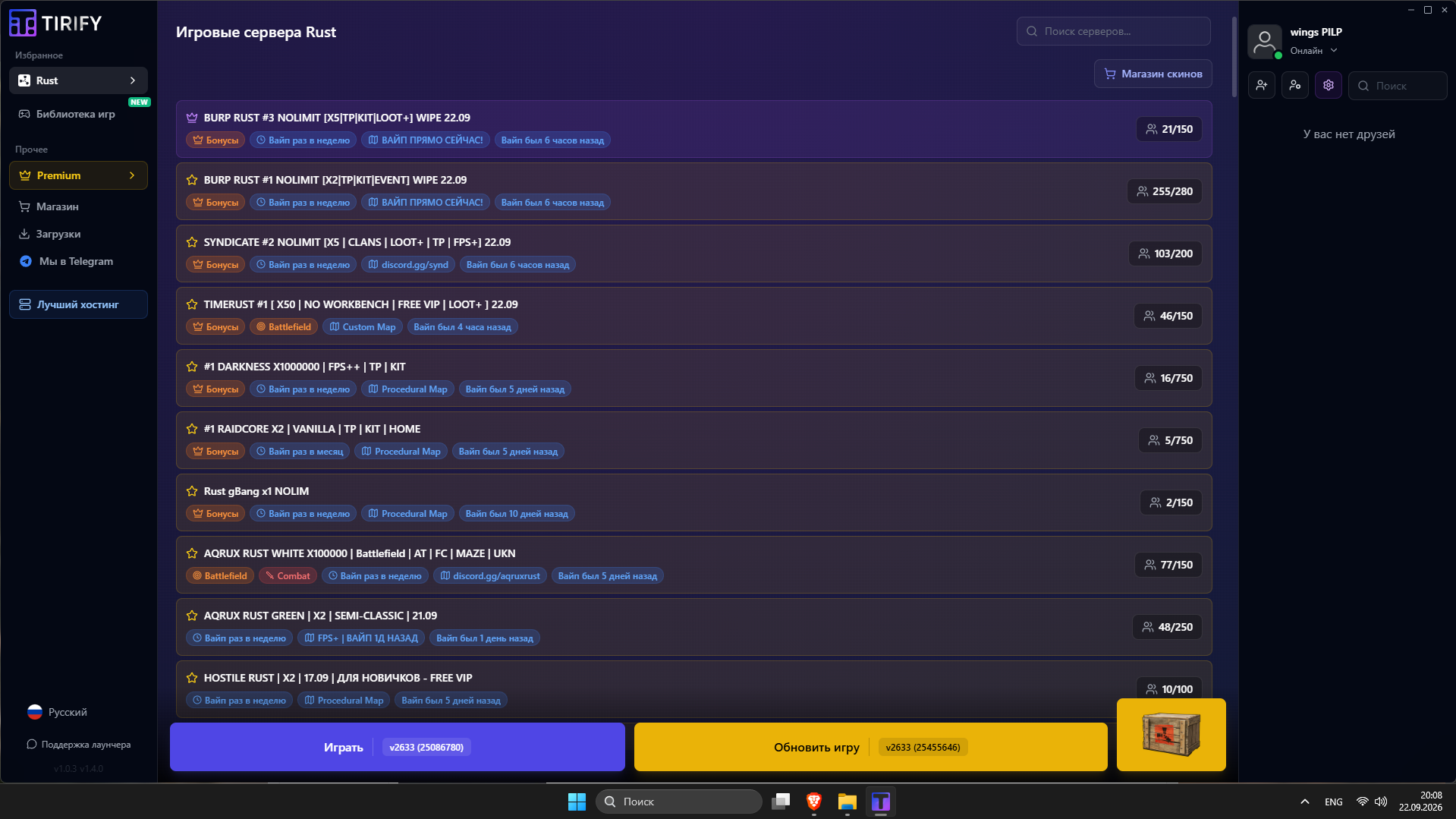The image size is (1456, 819).
Task: Focus the friends Поиск search field
Action: click(1398, 86)
